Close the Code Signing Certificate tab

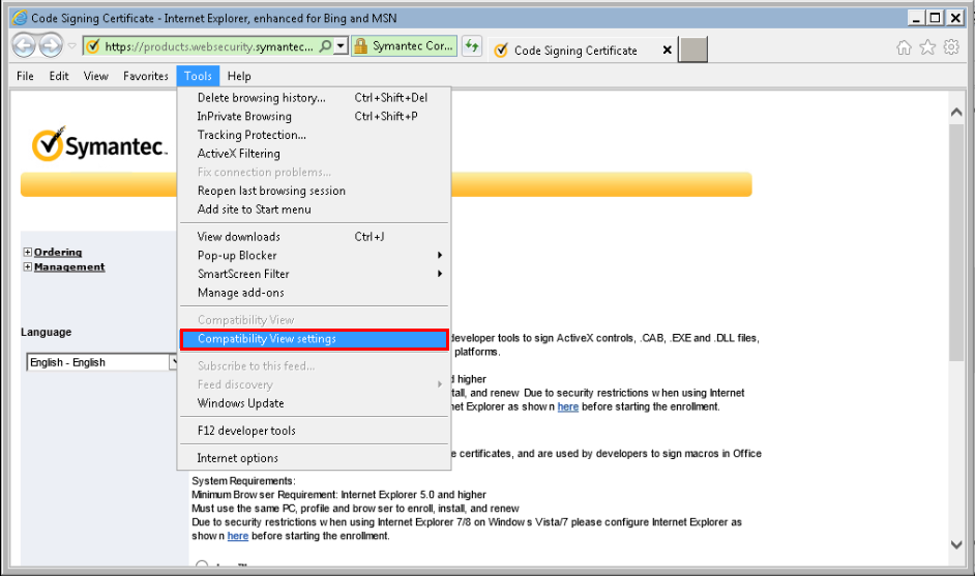tap(667, 50)
